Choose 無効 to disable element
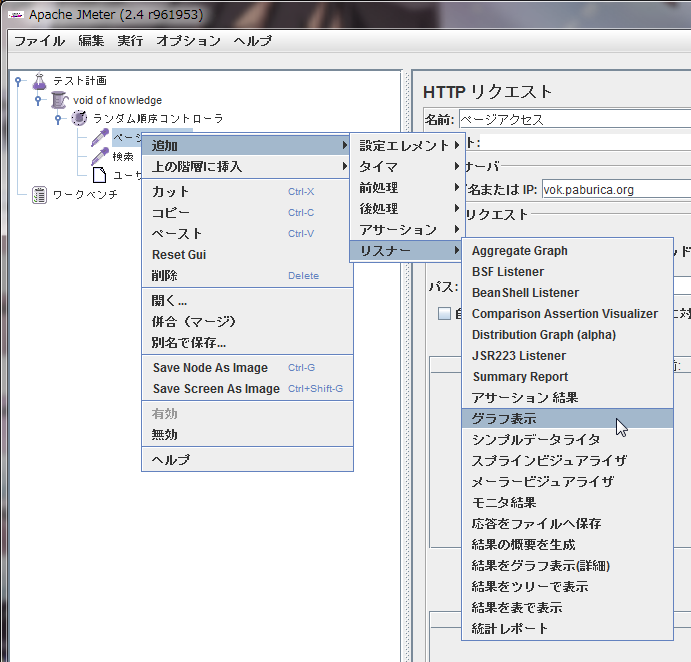 click(247, 435)
